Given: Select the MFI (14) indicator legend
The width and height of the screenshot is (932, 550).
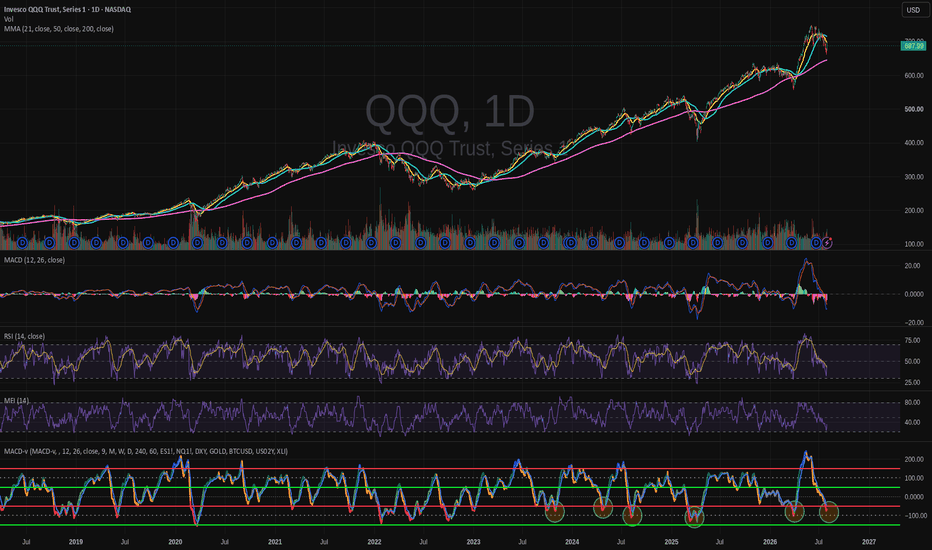Looking at the screenshot, I should click(17, 401).
